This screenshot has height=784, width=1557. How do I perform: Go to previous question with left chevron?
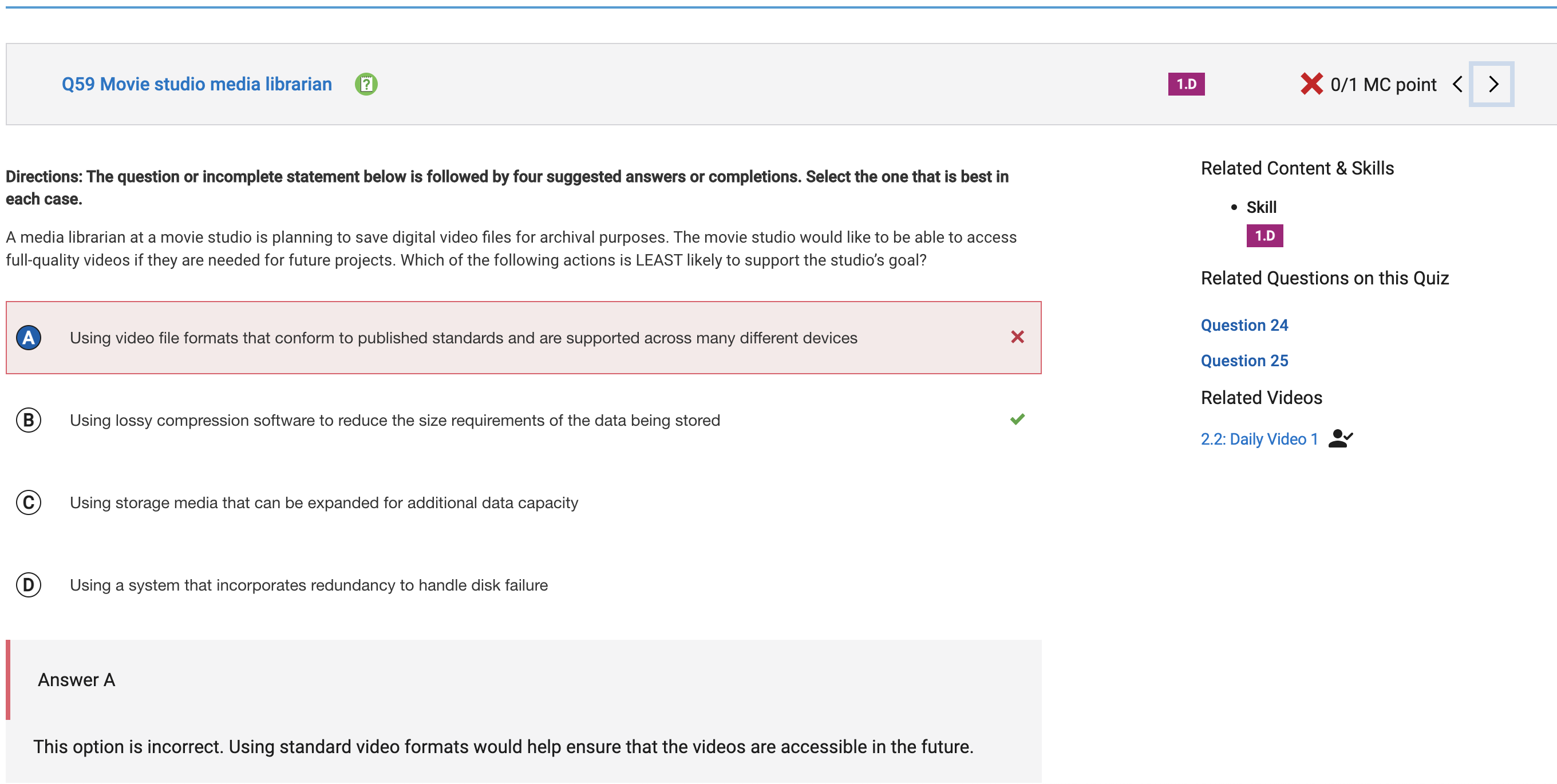pos(1457,84)
